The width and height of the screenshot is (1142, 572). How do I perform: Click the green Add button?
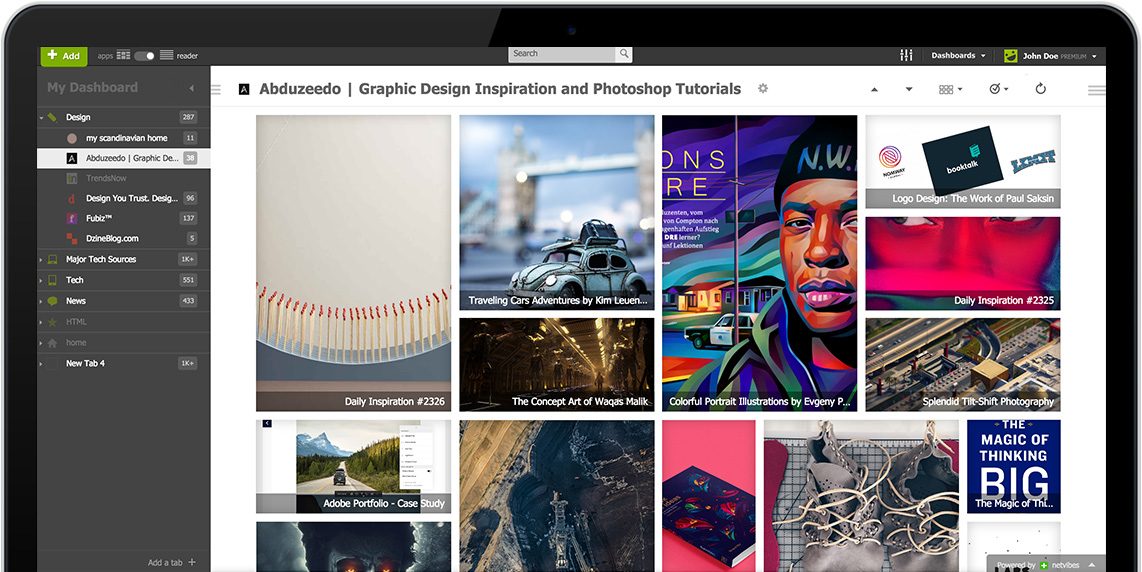[64, 56]
